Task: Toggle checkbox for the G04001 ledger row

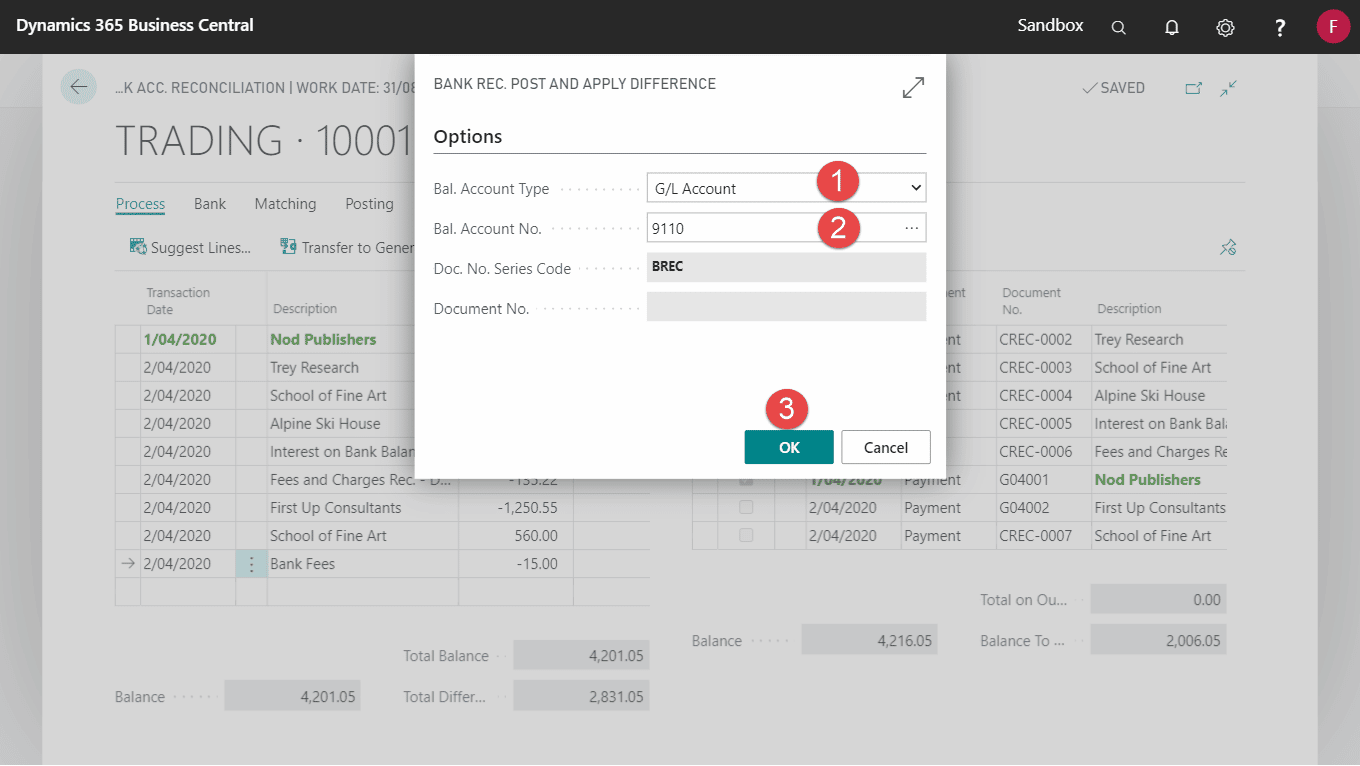Action: 746,480
